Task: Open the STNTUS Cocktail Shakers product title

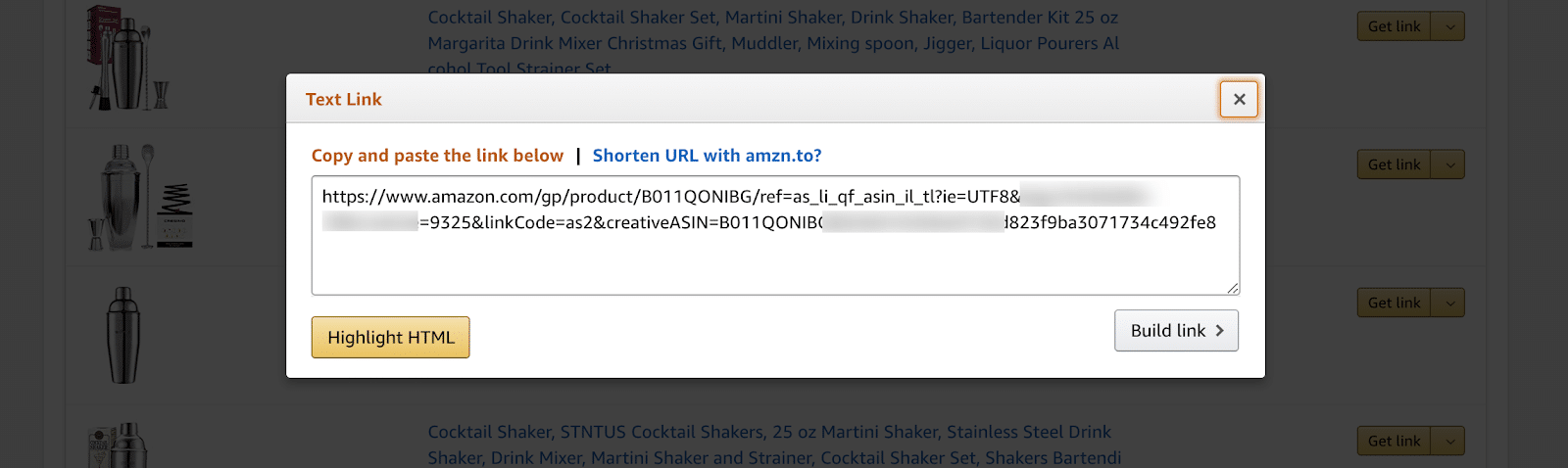Action: [774, 445]
